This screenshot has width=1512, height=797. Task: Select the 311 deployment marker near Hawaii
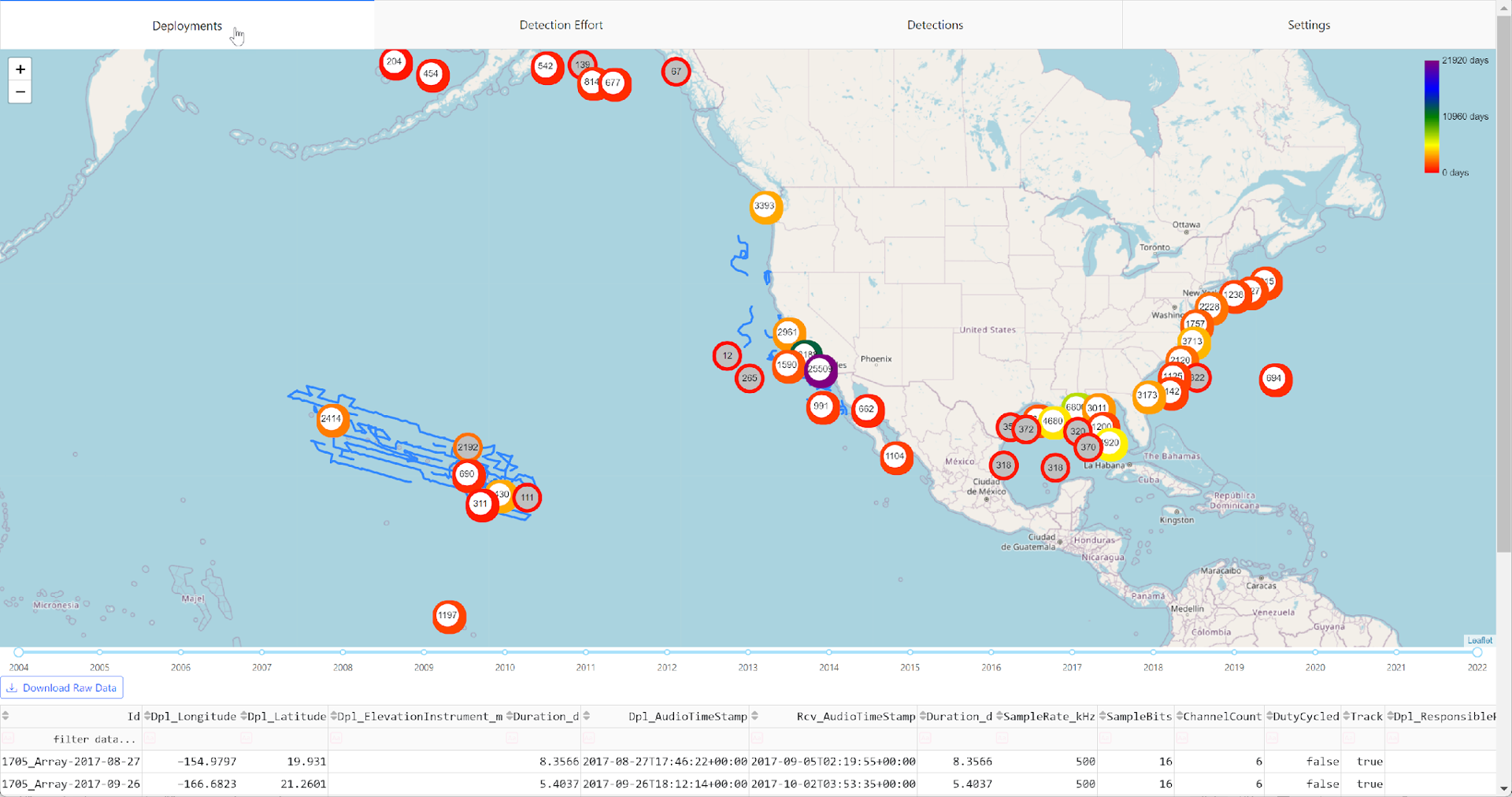(480, 504)
